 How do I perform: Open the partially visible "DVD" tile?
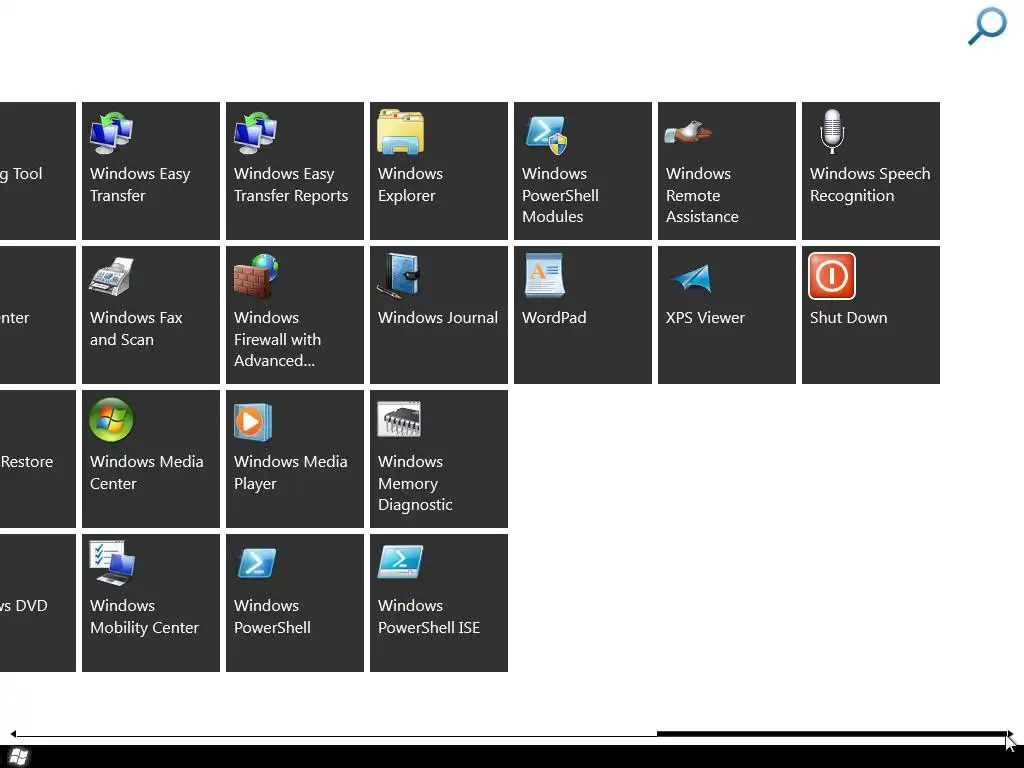(x=38, y=603)
